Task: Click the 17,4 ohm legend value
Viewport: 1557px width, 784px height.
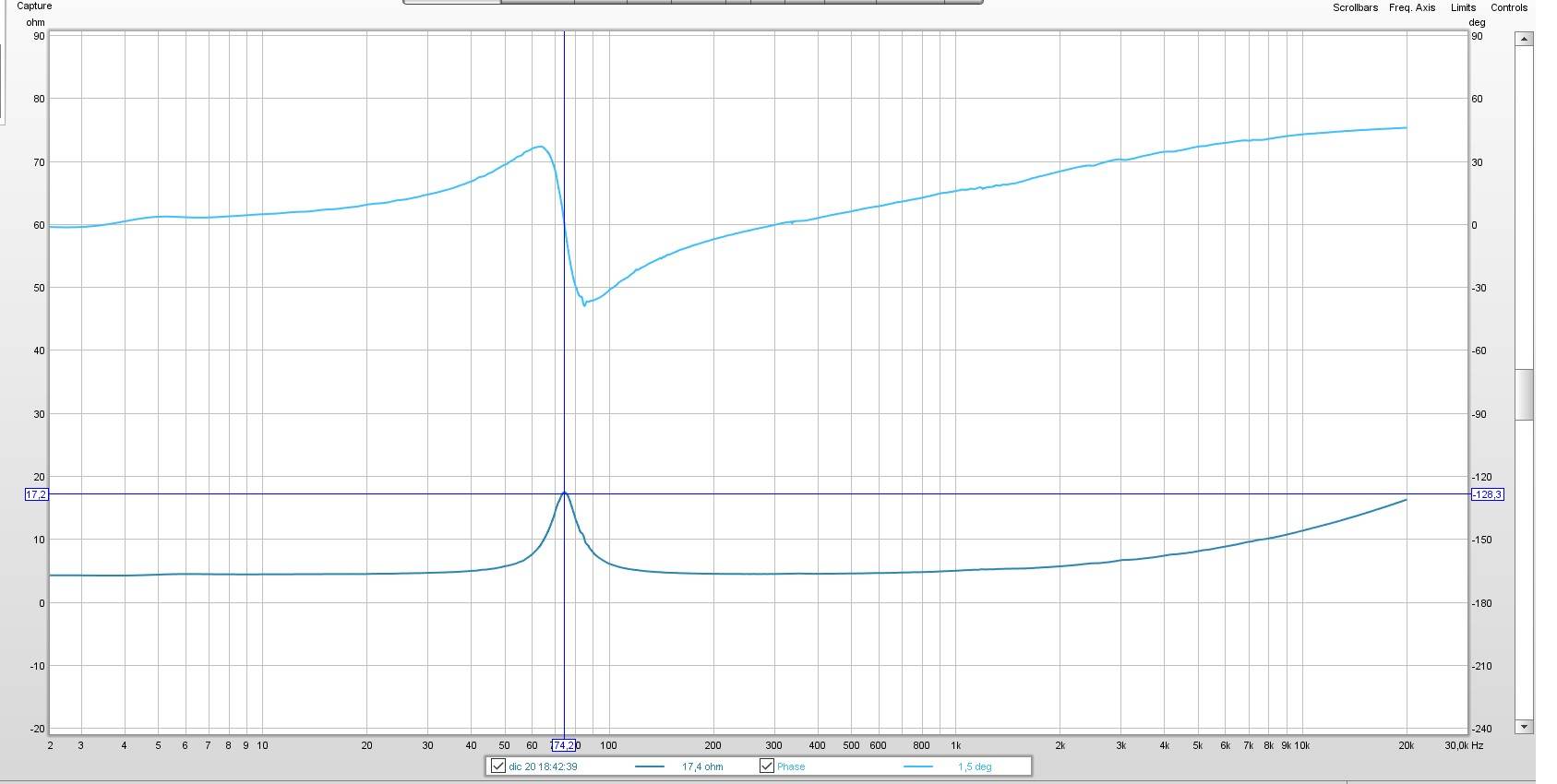Action: tap(702, 766)
